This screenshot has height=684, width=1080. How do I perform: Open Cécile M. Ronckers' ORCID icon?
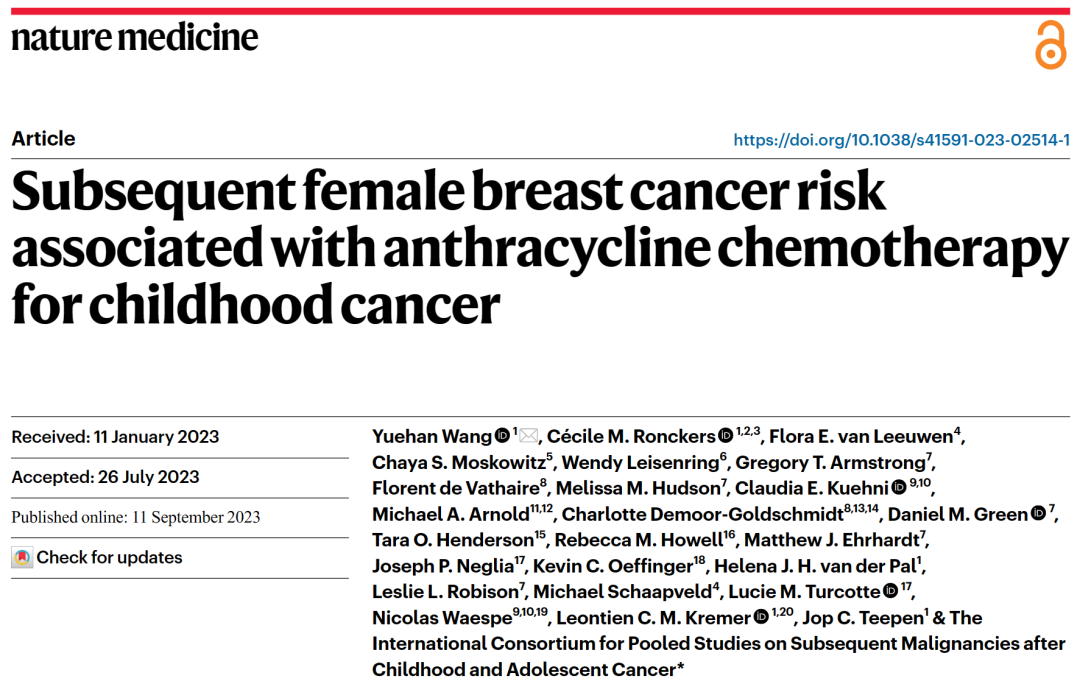[725, 435]
